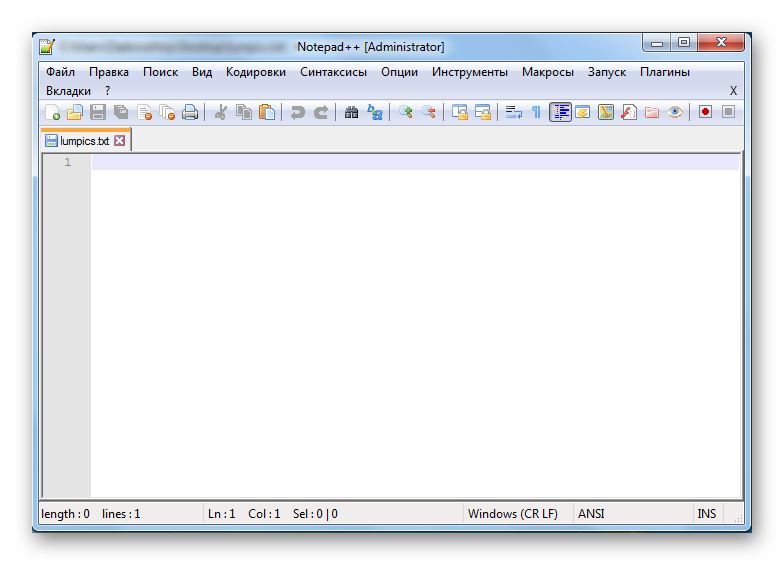Open the ? help menu

pos(108,91)
